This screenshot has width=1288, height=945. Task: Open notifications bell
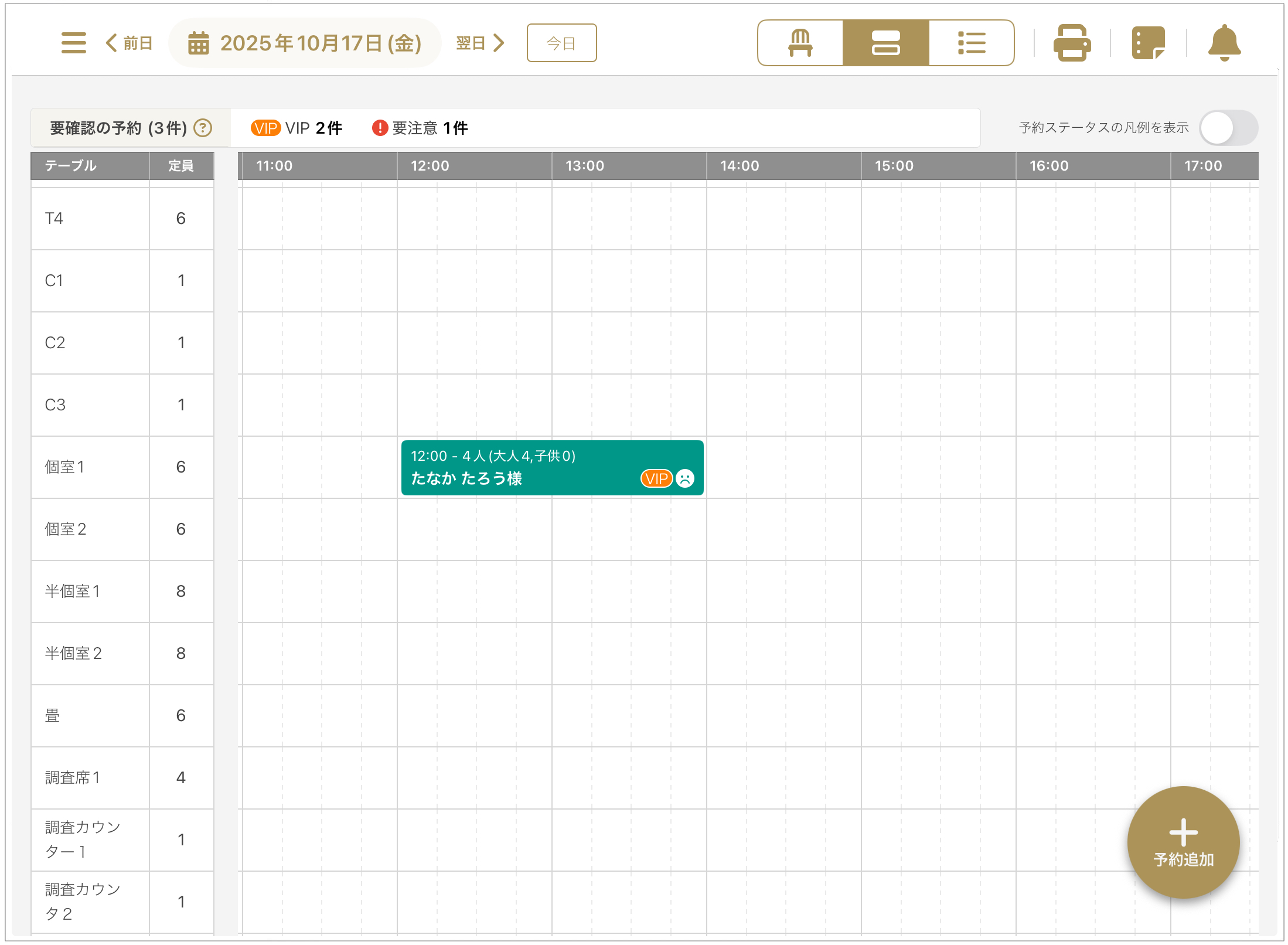click(1224, 43)
